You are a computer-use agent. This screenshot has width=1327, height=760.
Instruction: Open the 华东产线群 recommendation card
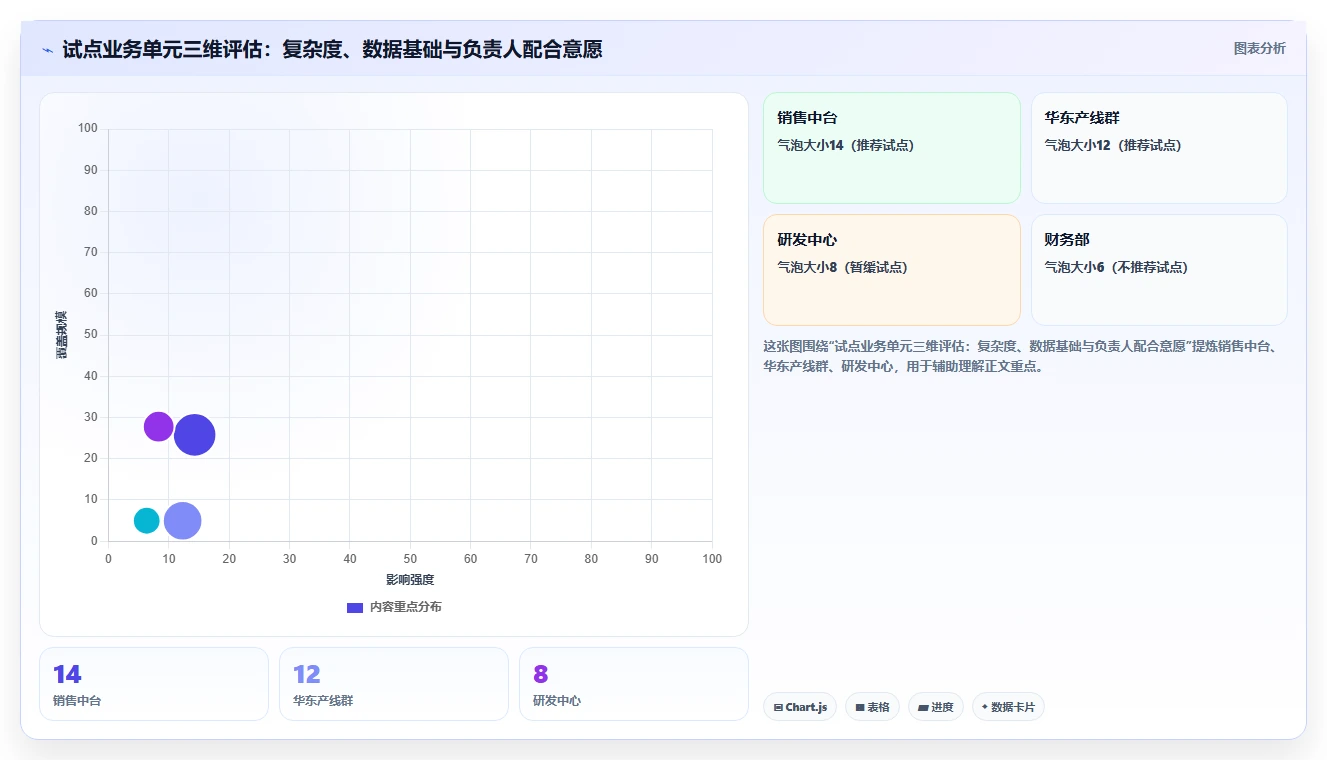click(1159, 148)
